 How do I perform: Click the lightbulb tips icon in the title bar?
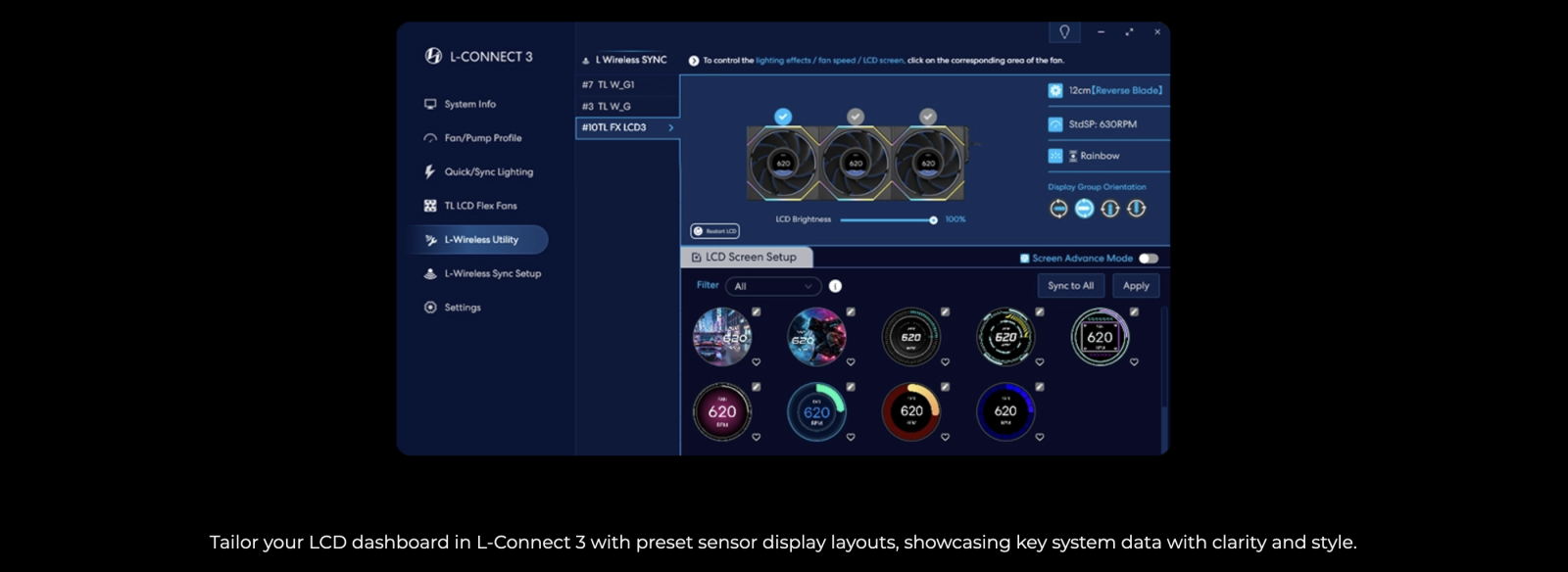coord(1064,31)
